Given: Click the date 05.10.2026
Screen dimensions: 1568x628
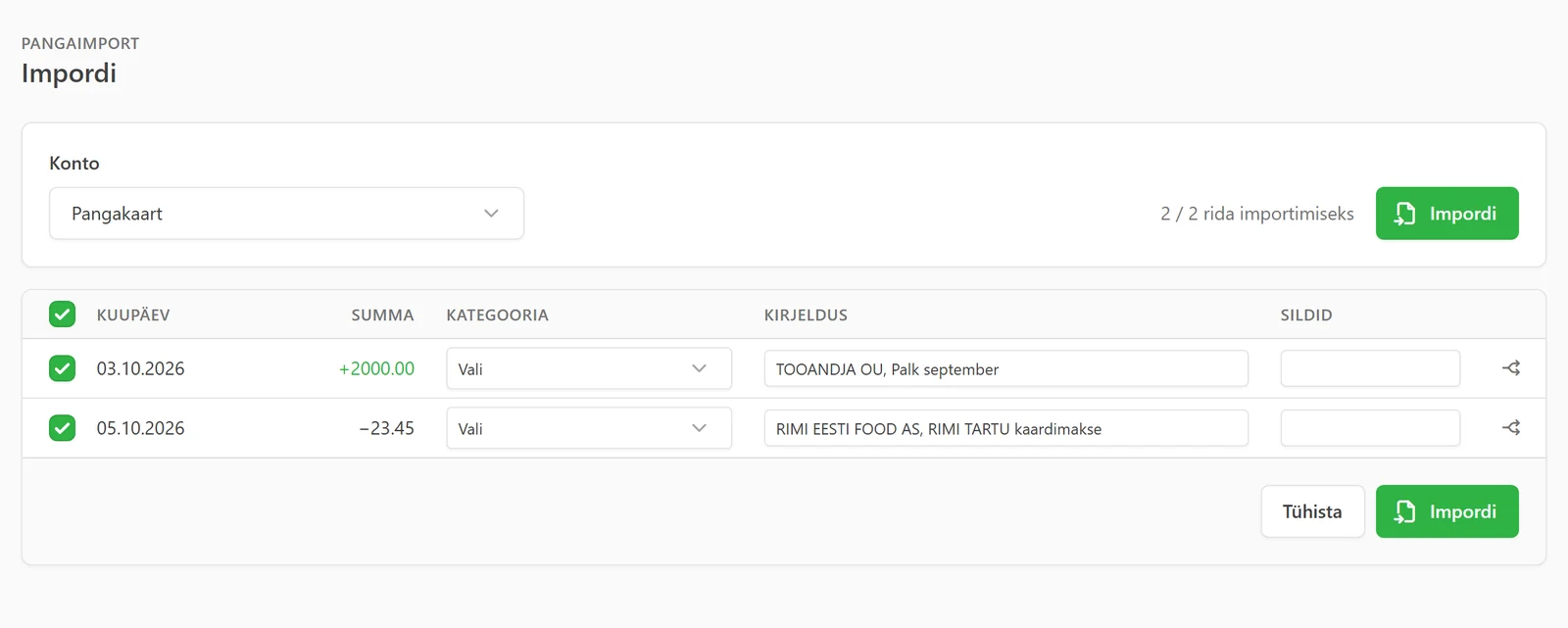Looking at the screenshot, I should pyautogui.click(x=140, y=428).
